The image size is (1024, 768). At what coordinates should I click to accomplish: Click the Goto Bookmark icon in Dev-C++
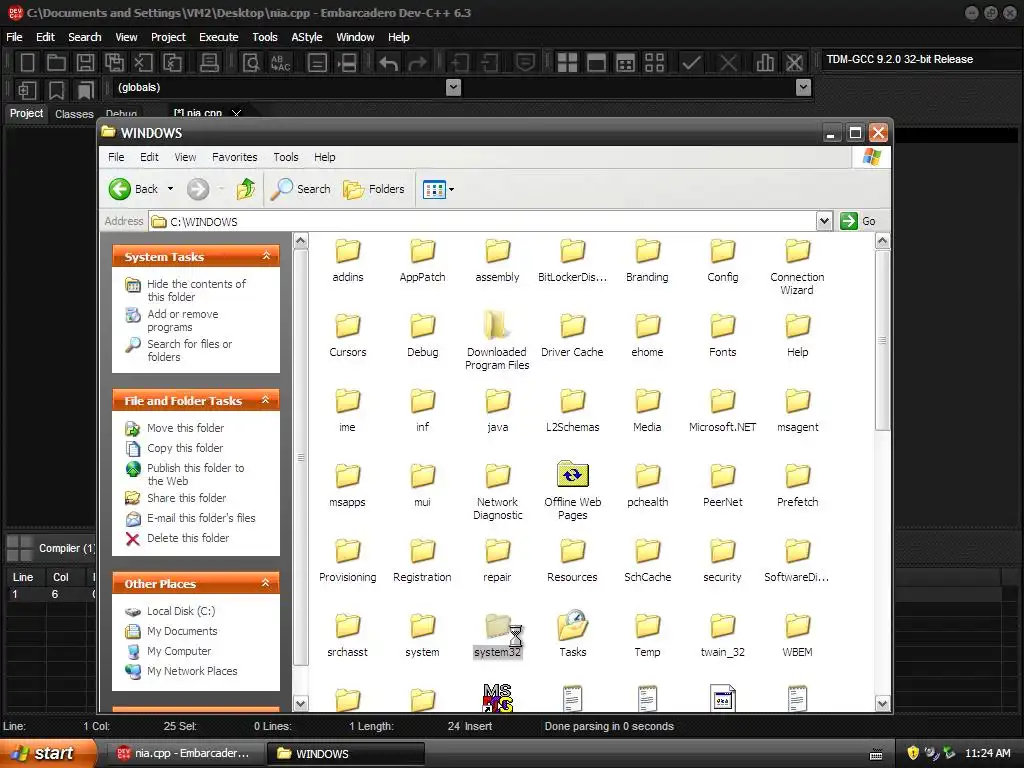point(85,90)
